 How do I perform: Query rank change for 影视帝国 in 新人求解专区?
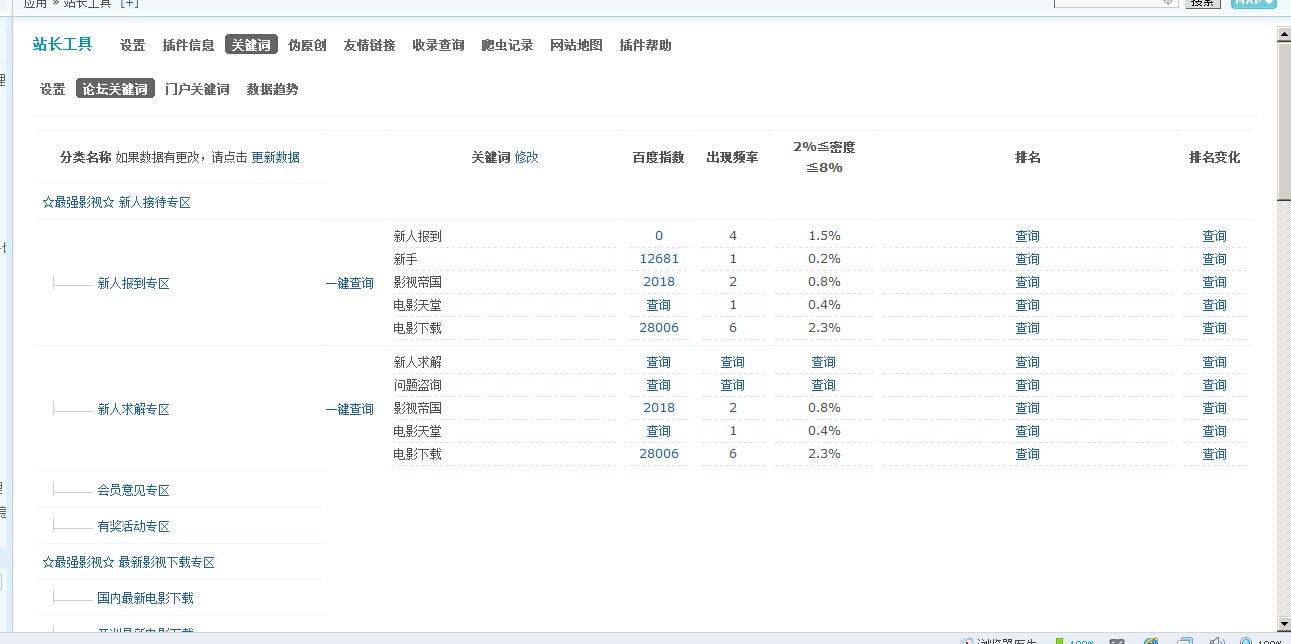tap(1214, 408)
